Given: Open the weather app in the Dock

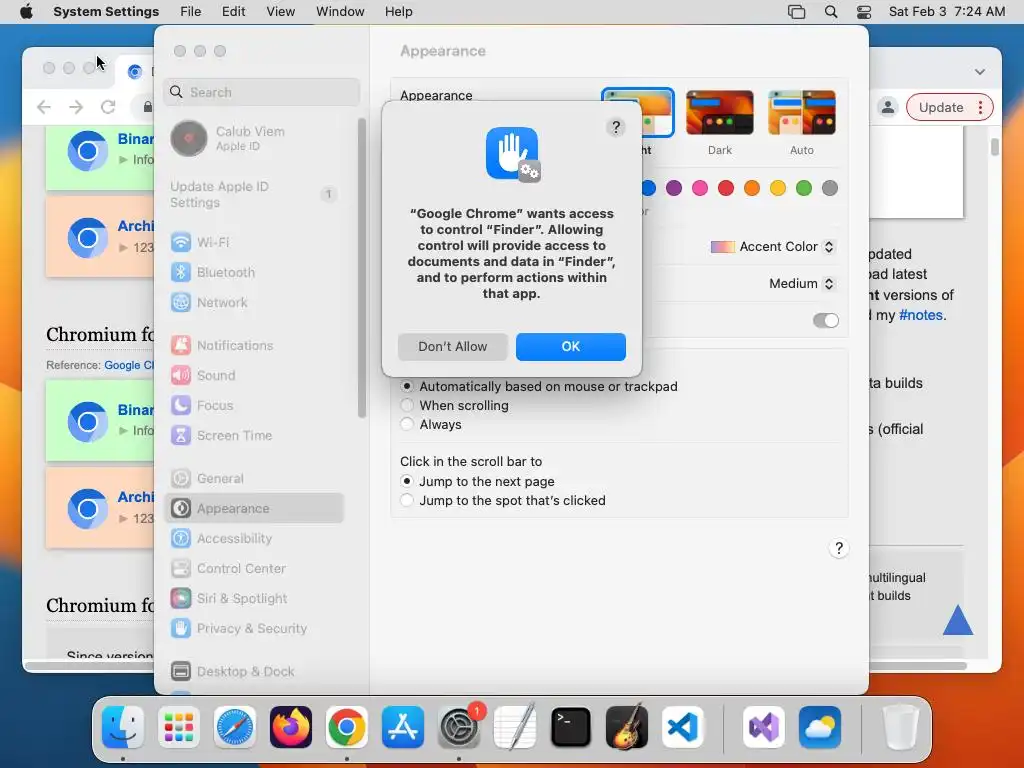Looking at the screenshot, I should (x=820, y=727).
